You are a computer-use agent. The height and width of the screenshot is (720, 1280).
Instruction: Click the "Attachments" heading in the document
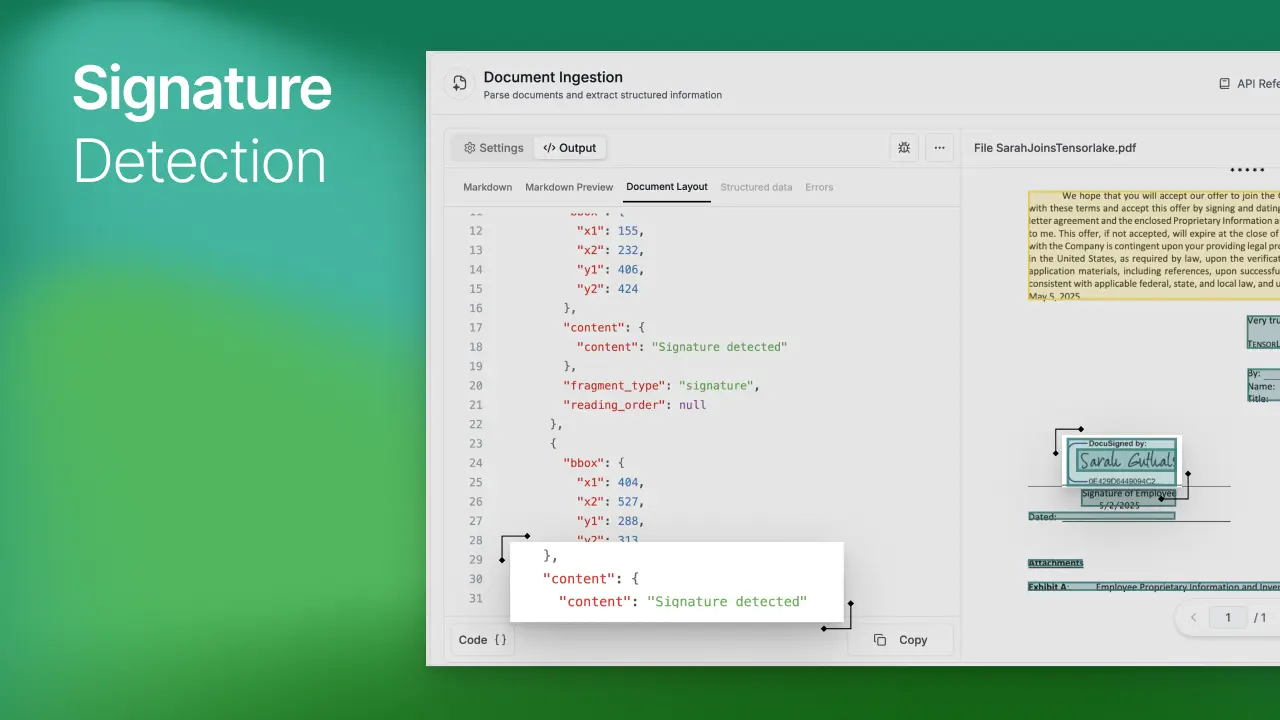1056,563
